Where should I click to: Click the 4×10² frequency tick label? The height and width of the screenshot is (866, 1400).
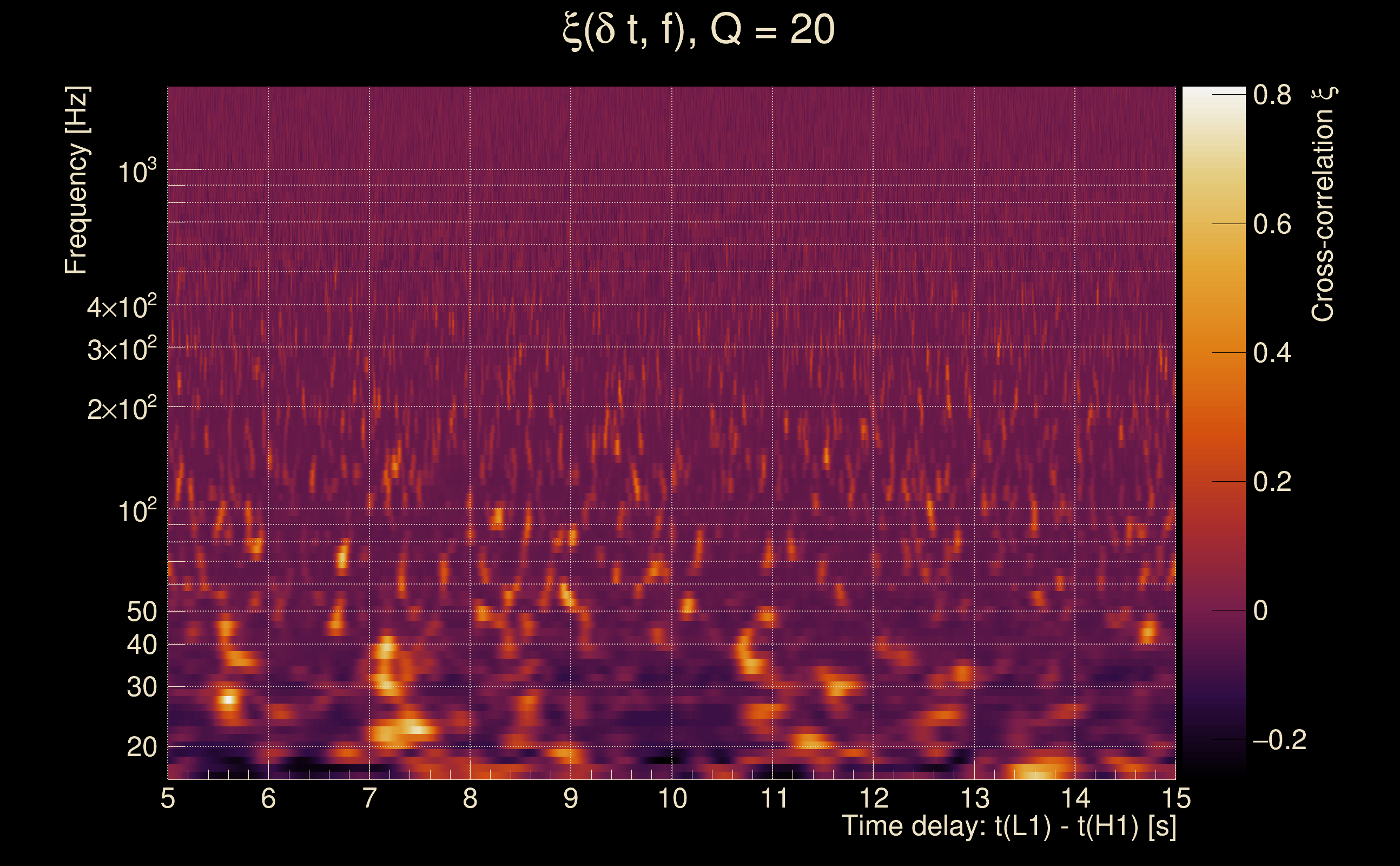121,307
